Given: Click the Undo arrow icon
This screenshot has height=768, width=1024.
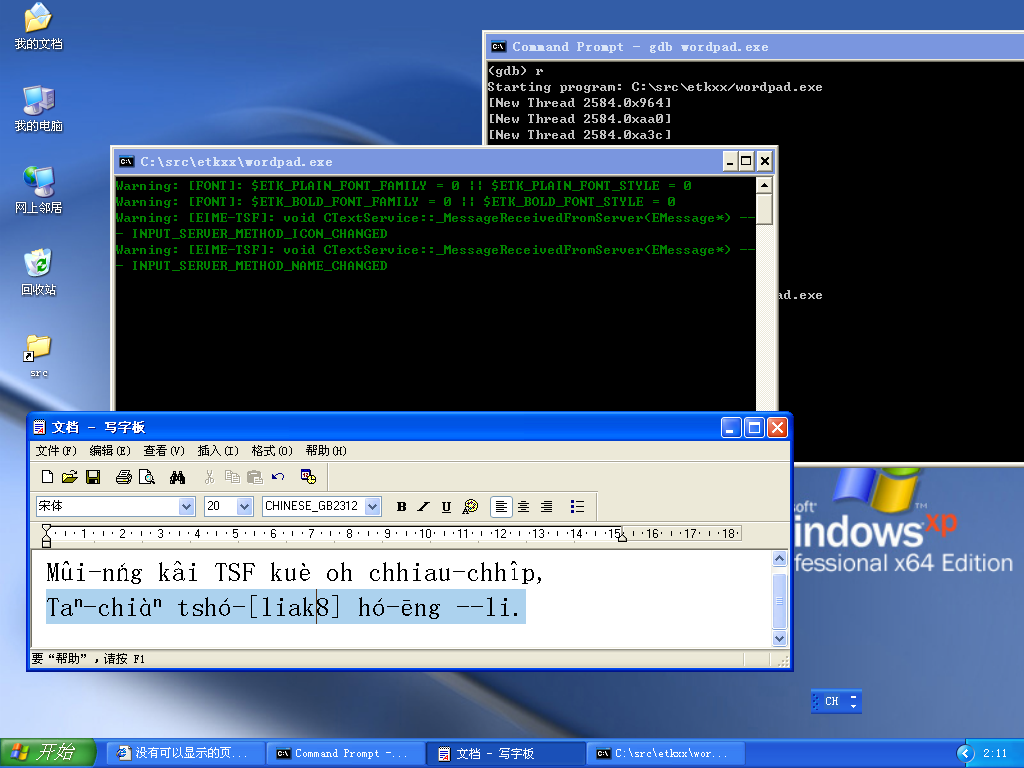Looking at the screenshot, I should tap(278, 477).
